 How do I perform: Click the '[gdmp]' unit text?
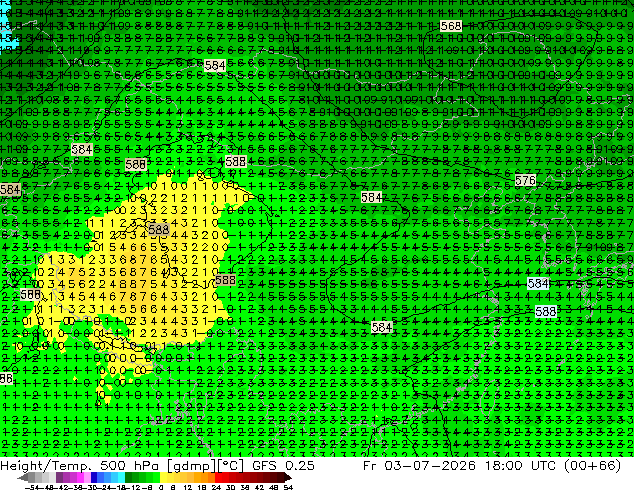click(x=192, y=466)
